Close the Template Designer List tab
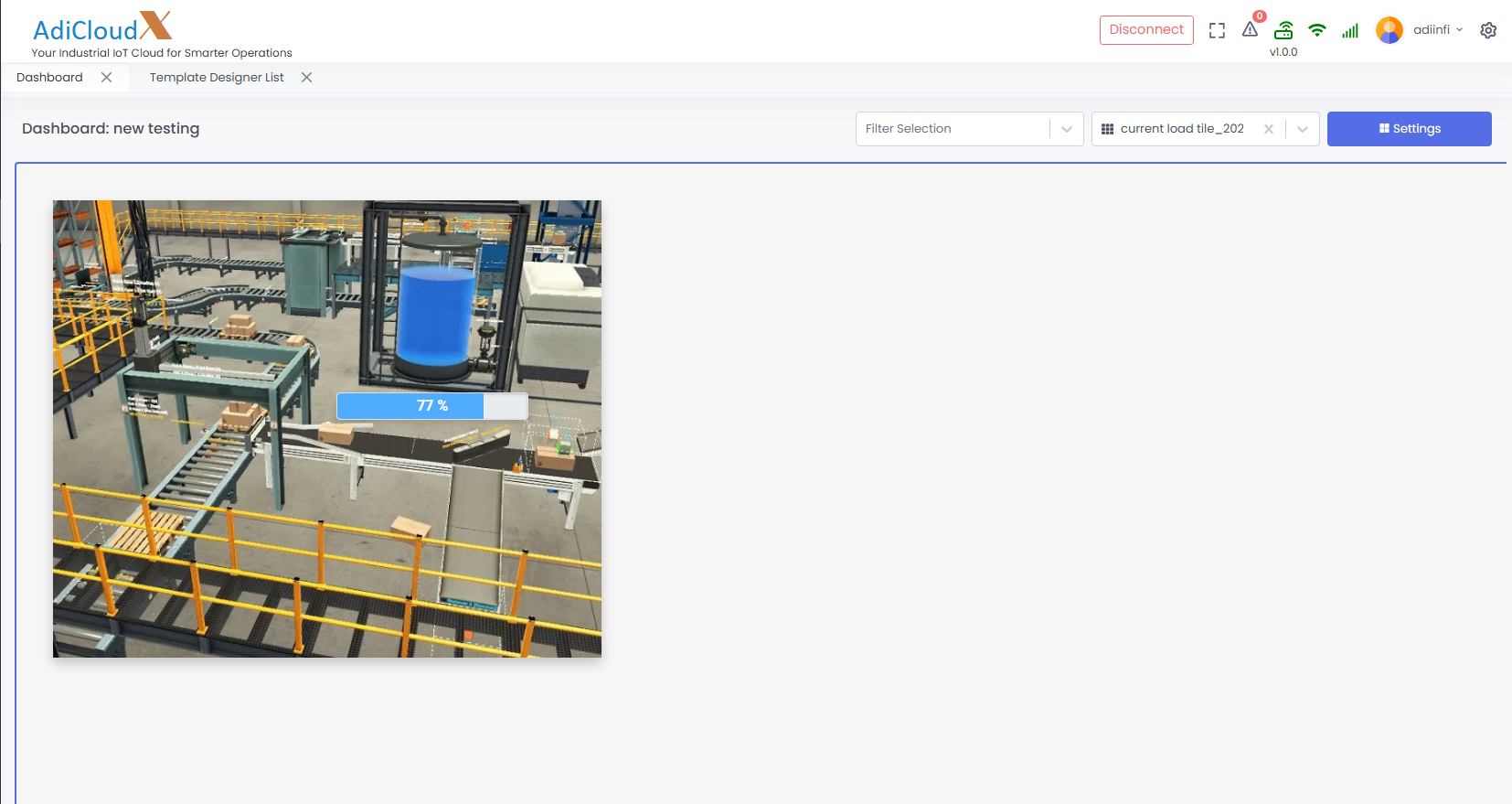This screenshot has height=804, width=1512. pos(307,78)
